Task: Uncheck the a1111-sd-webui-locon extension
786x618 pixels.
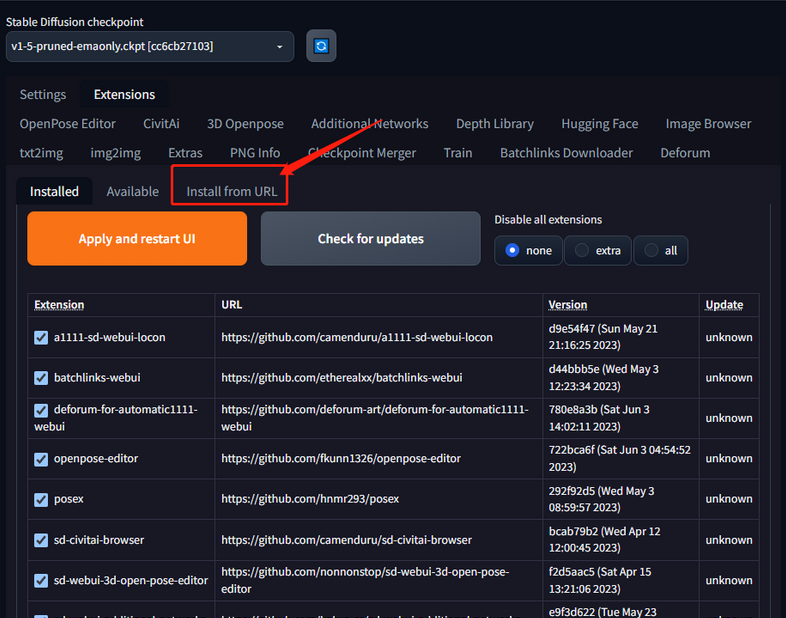Action: (x=41, y=338)
